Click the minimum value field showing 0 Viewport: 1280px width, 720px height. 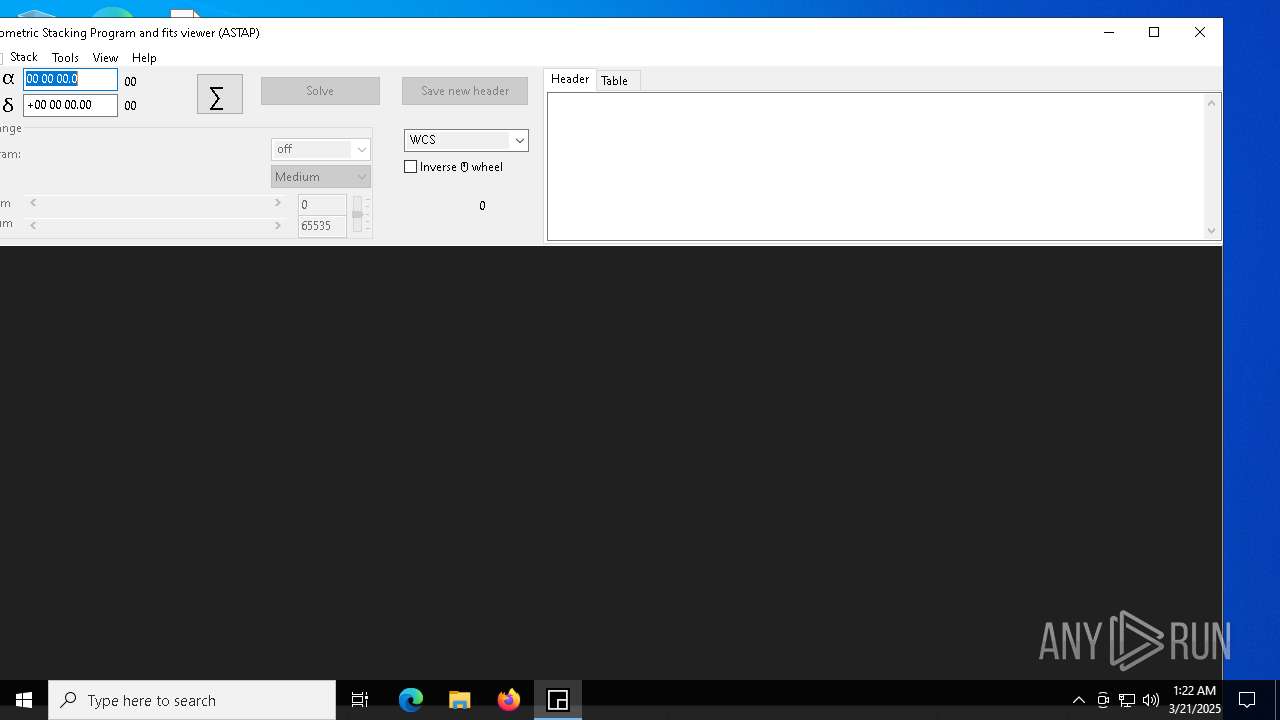click(322, 205)
